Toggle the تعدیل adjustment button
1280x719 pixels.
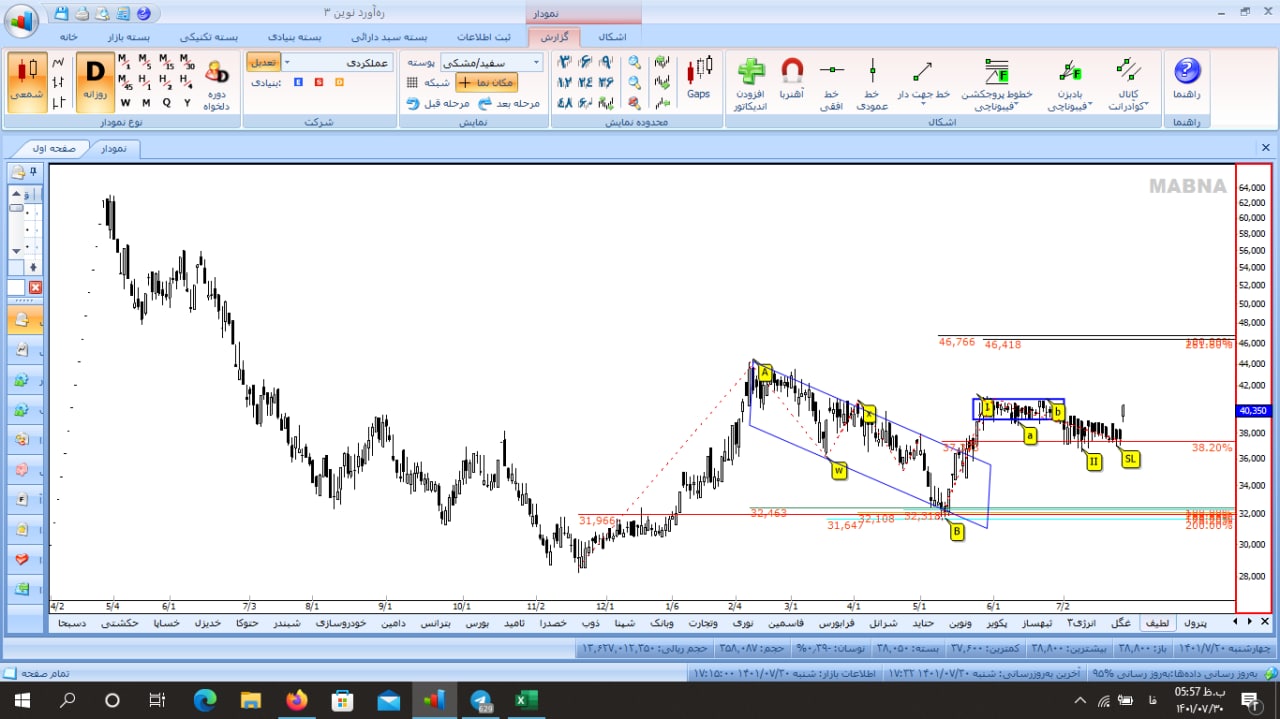264,62
